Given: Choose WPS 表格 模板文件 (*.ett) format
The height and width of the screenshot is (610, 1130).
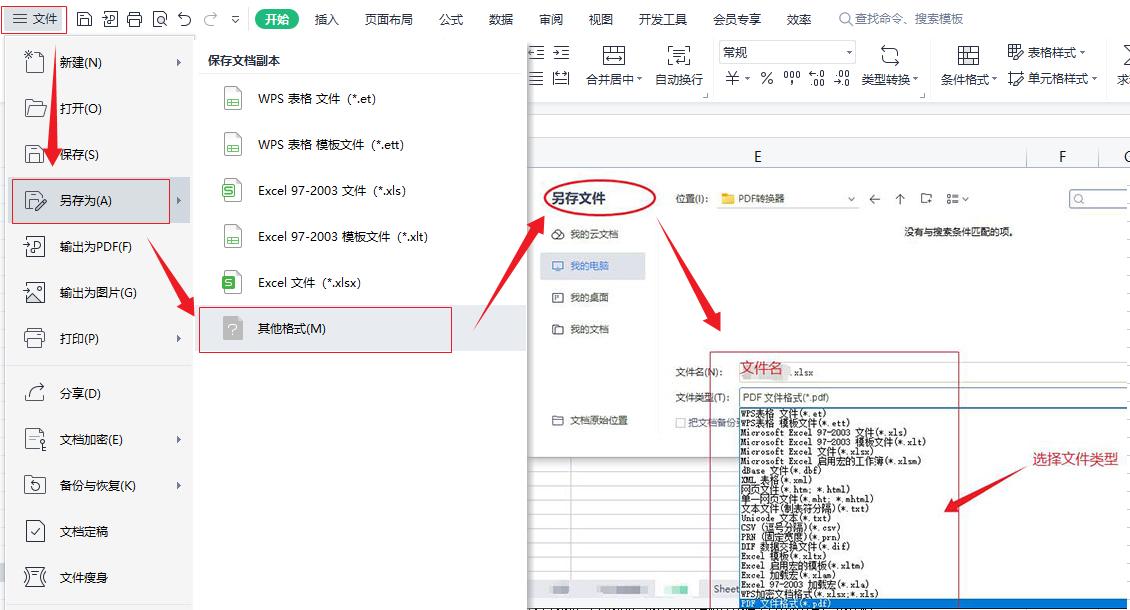Looking at the screenshot, I should (x=360, y=145).
